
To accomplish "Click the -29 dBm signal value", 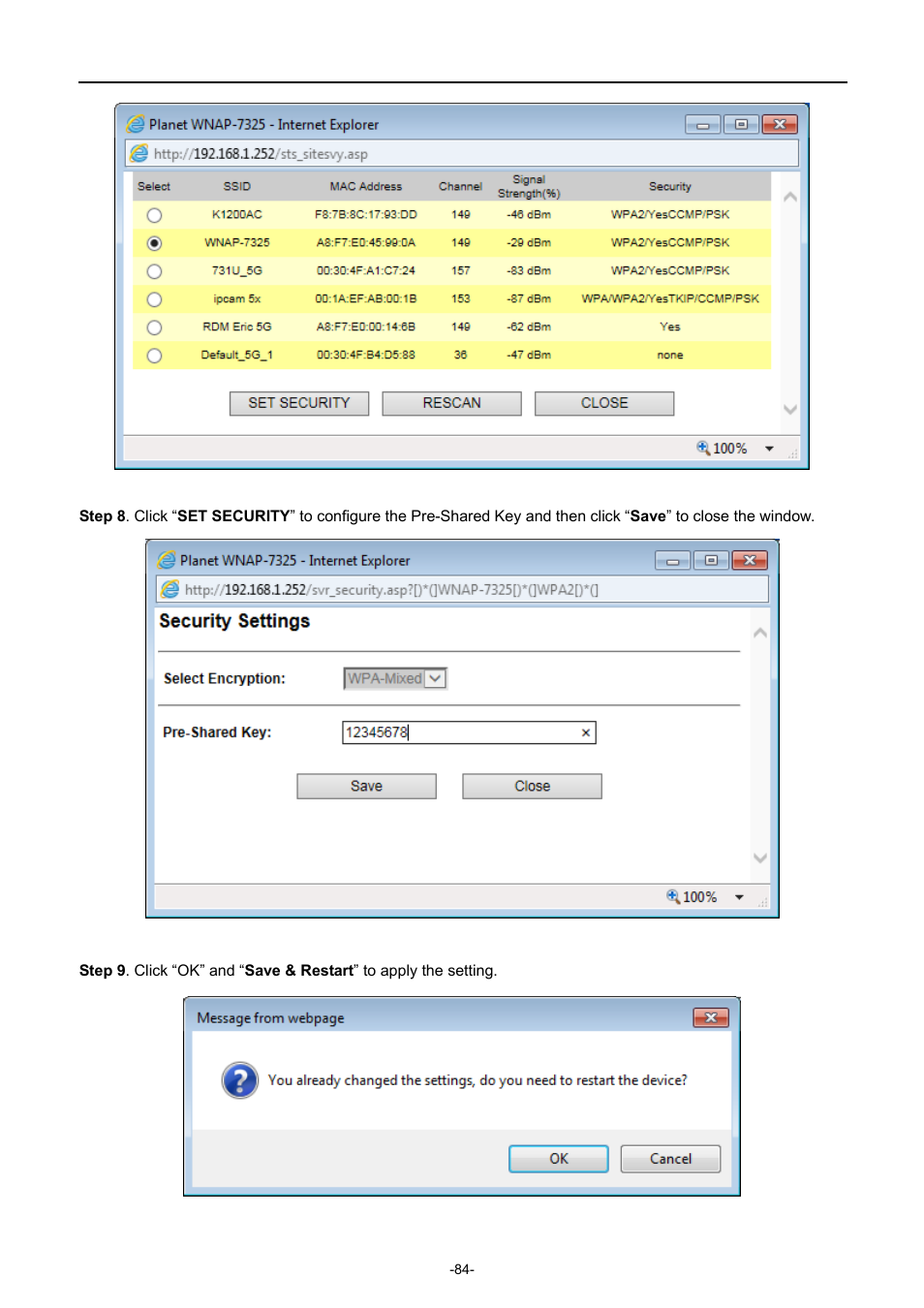I will (x=529, y=243).
